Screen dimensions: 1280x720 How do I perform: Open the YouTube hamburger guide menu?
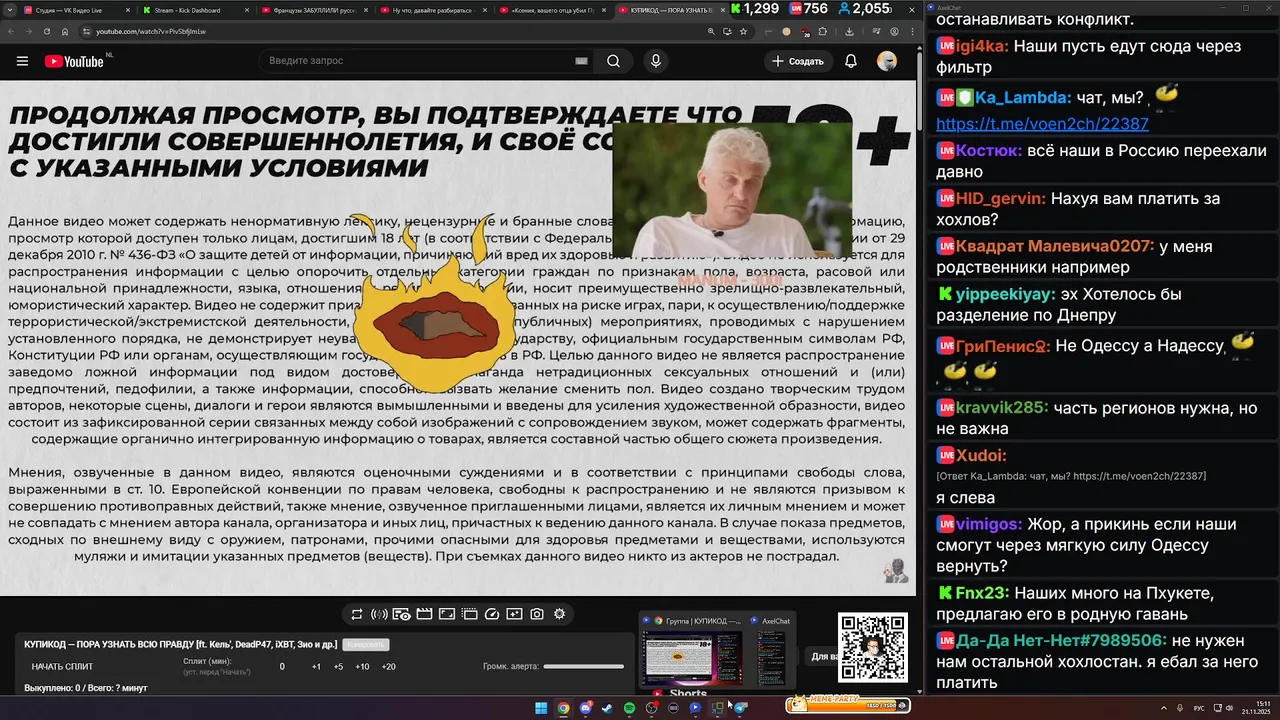22,61
